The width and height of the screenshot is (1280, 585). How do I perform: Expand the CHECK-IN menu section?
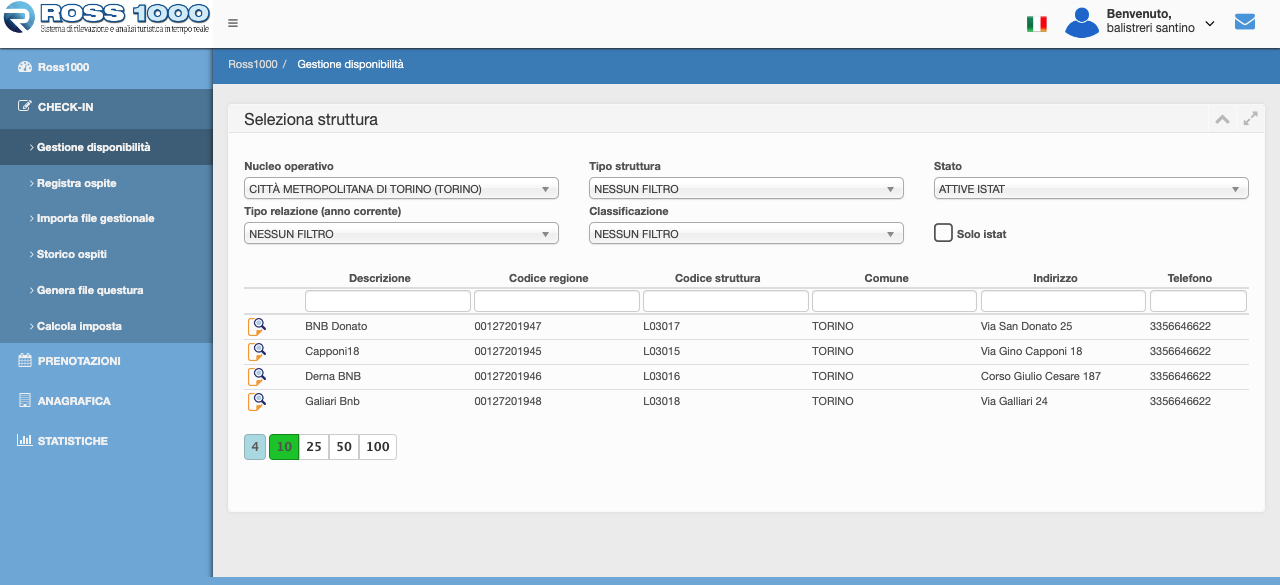tap(106, 107)
